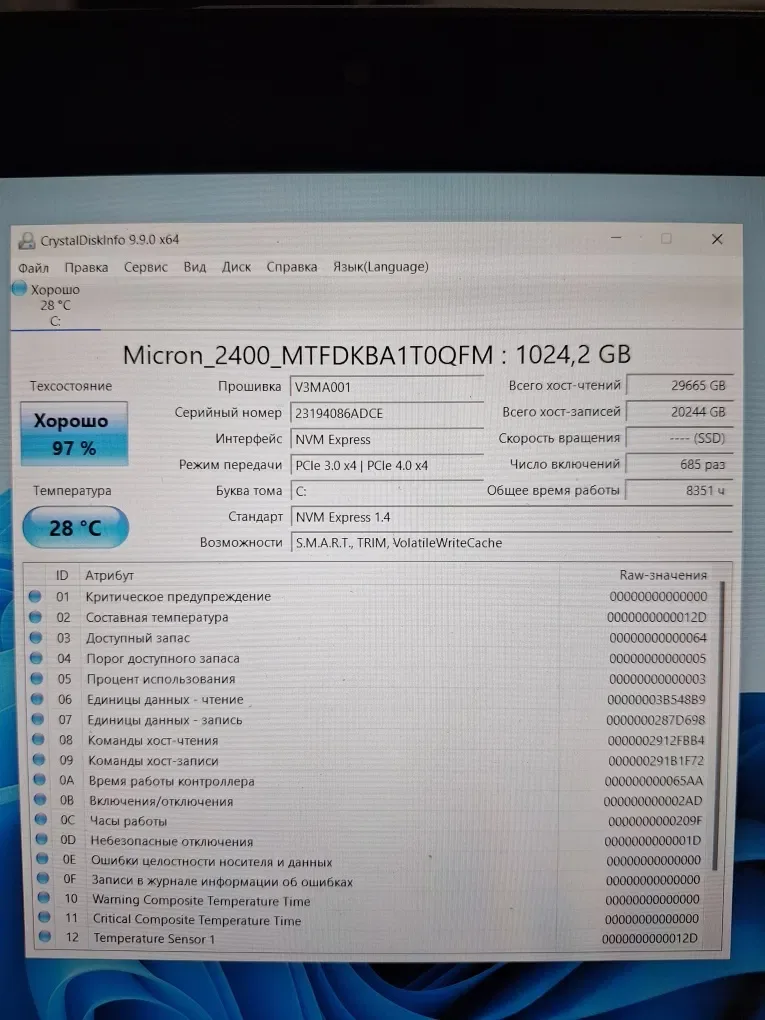Click the Raw-значения column header

pos(663,575)
